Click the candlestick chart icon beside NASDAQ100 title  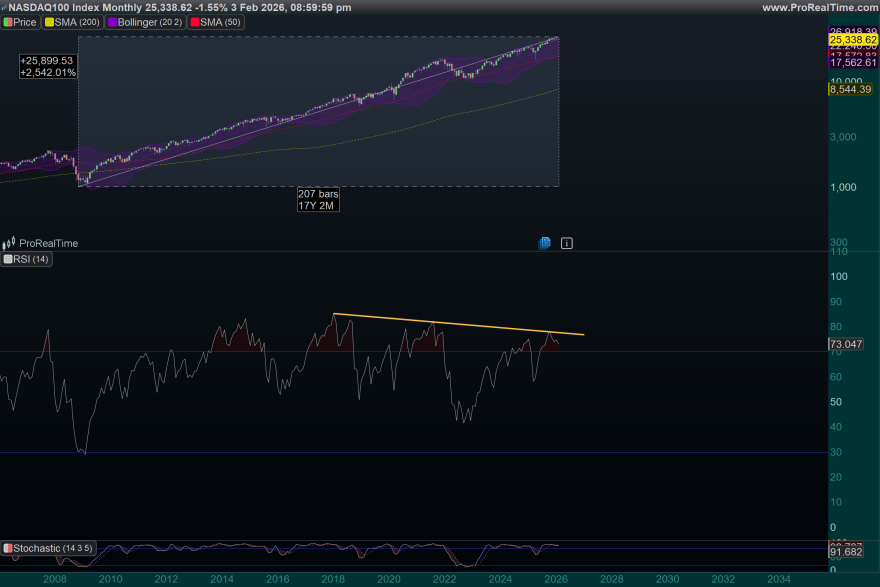click(x=6, y=6)
